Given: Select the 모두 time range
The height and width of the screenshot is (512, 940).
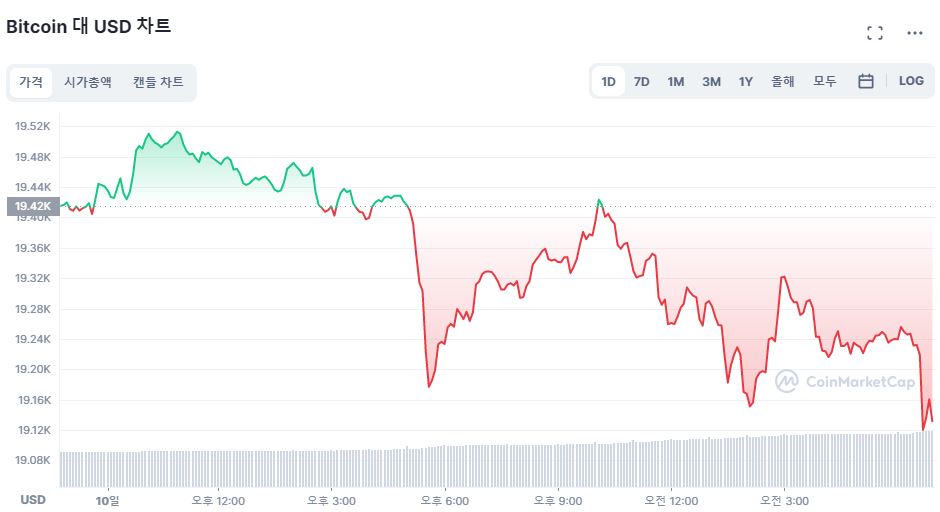Looking at the screenshot, I should coord(824,81).
